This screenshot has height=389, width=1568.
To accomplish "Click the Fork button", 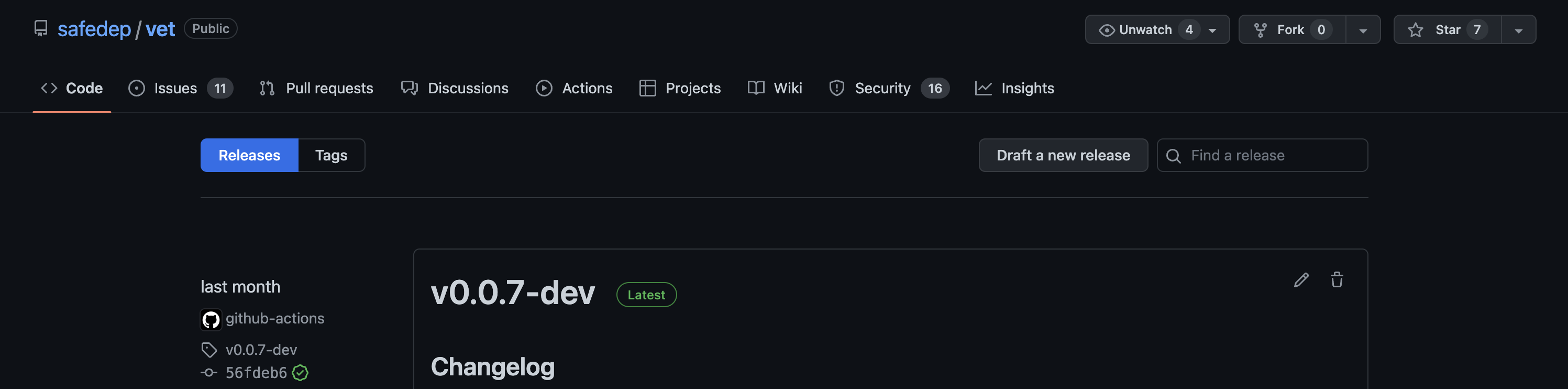I will pyautogui.click(x=1292, y=29).
